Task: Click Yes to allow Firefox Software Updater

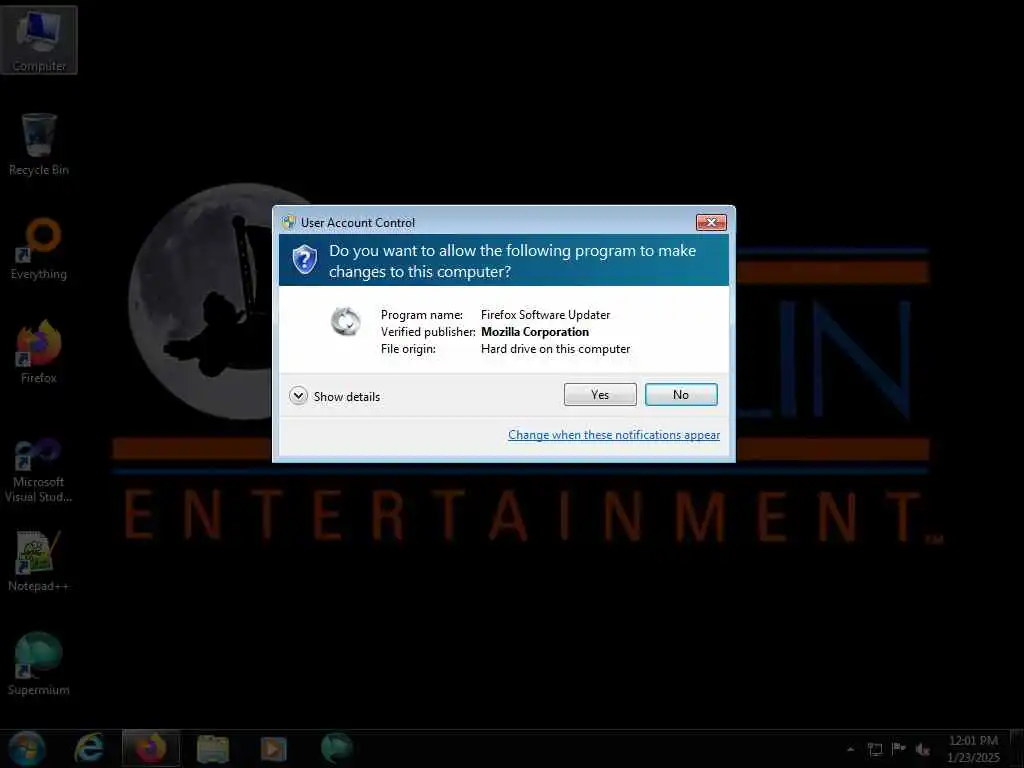Action: click(600, 394)
